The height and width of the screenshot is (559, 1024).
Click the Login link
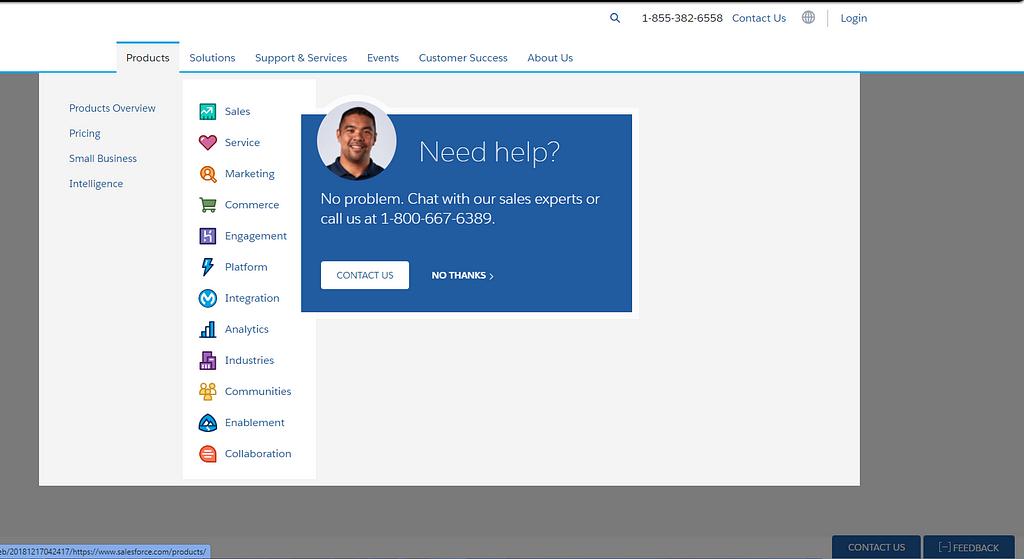[854, 18]
